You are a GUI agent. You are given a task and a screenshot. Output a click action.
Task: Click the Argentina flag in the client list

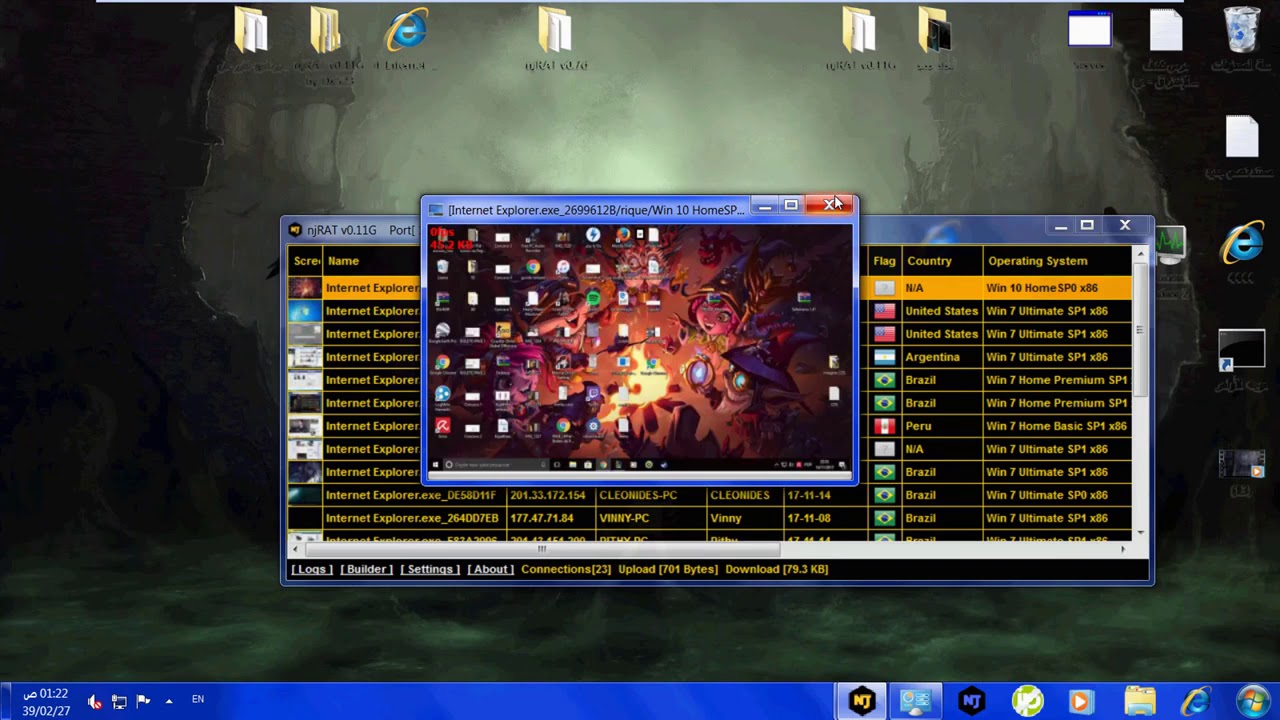click(884, 357)
